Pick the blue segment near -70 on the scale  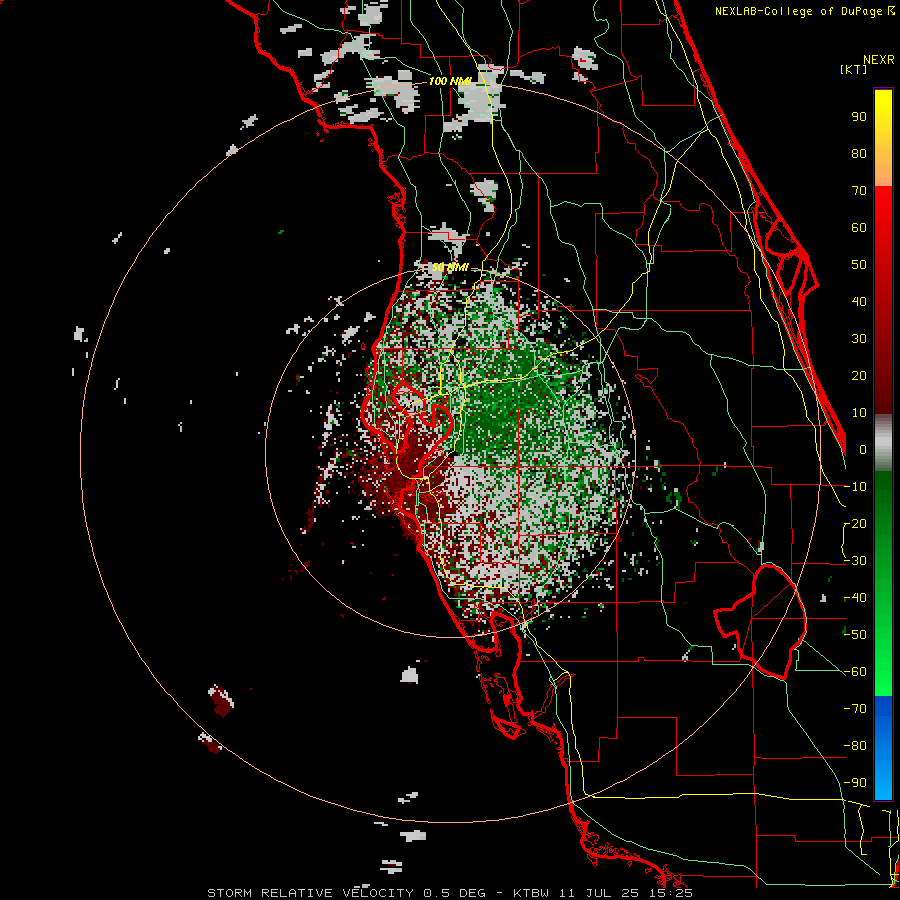pyautogui.click(x=883, y=713)
